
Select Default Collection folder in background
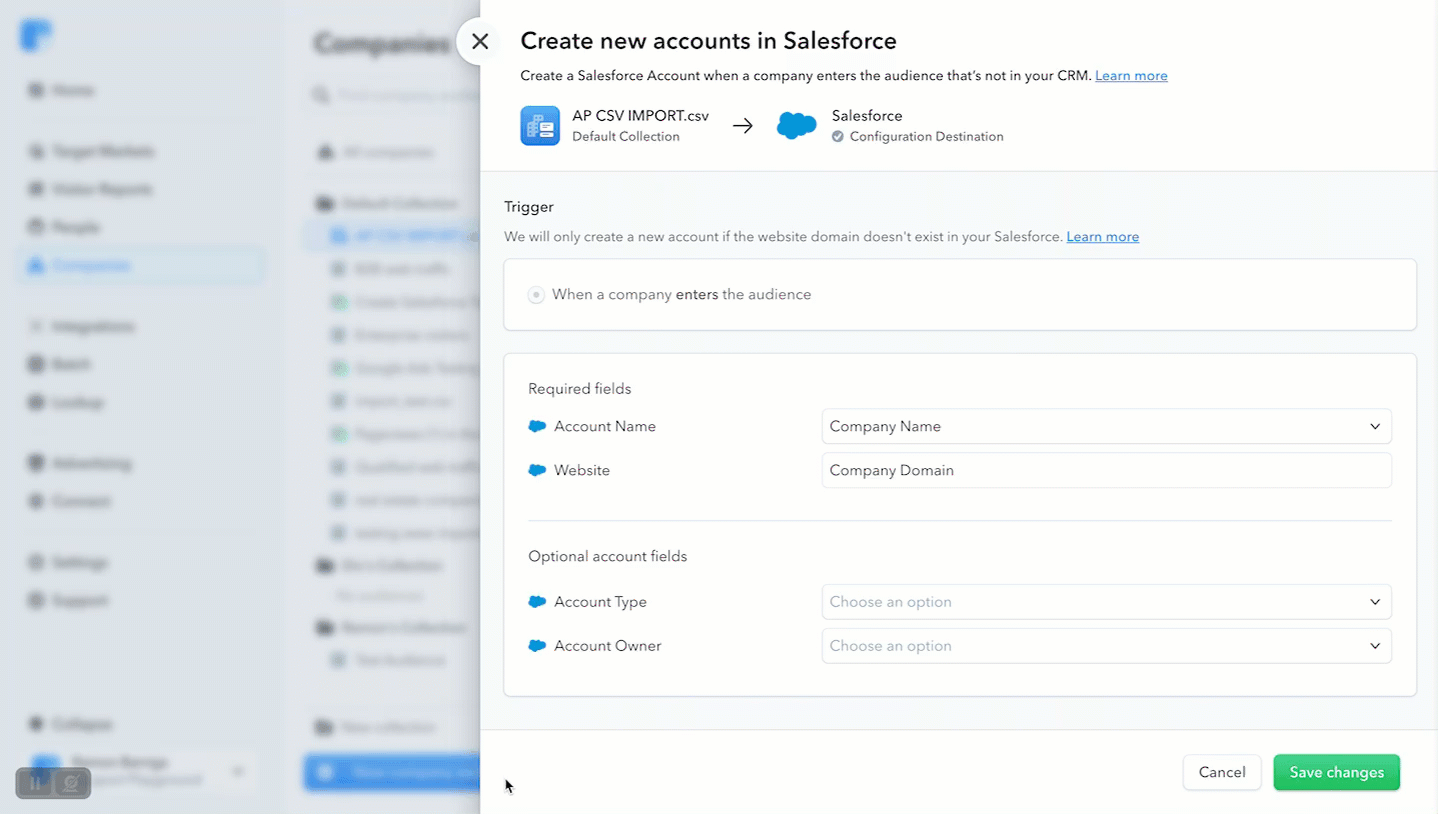[x=387, y=203]
